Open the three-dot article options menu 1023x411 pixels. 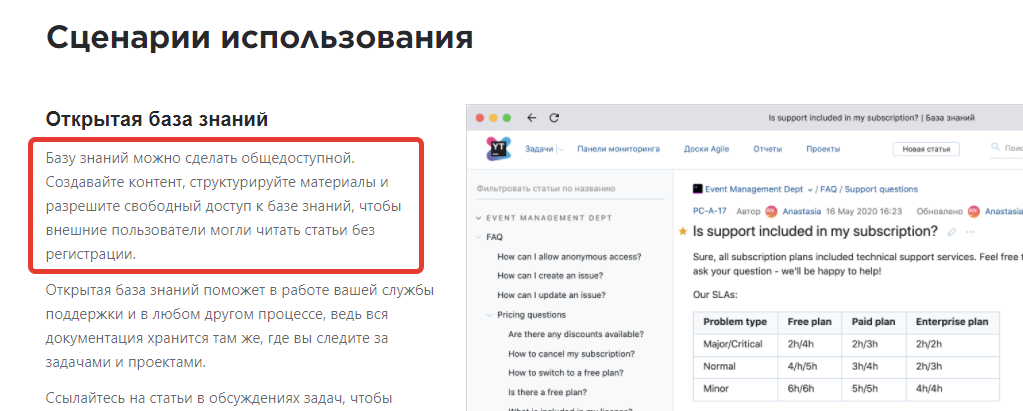point(970,232)
